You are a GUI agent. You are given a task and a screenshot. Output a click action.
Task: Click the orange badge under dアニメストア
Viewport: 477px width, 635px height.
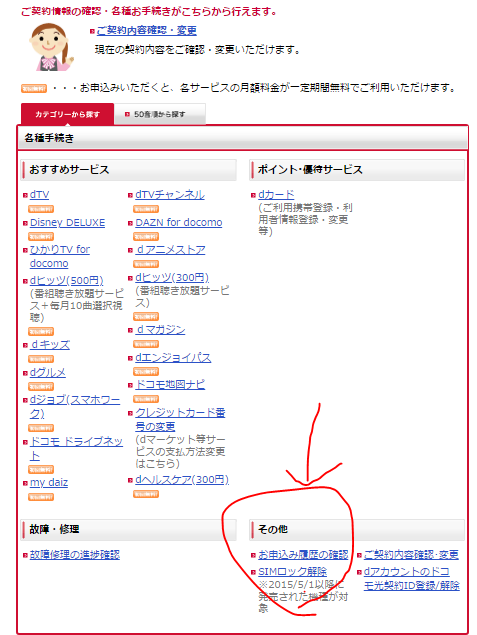pyautogui.click(x=146, y=264)
